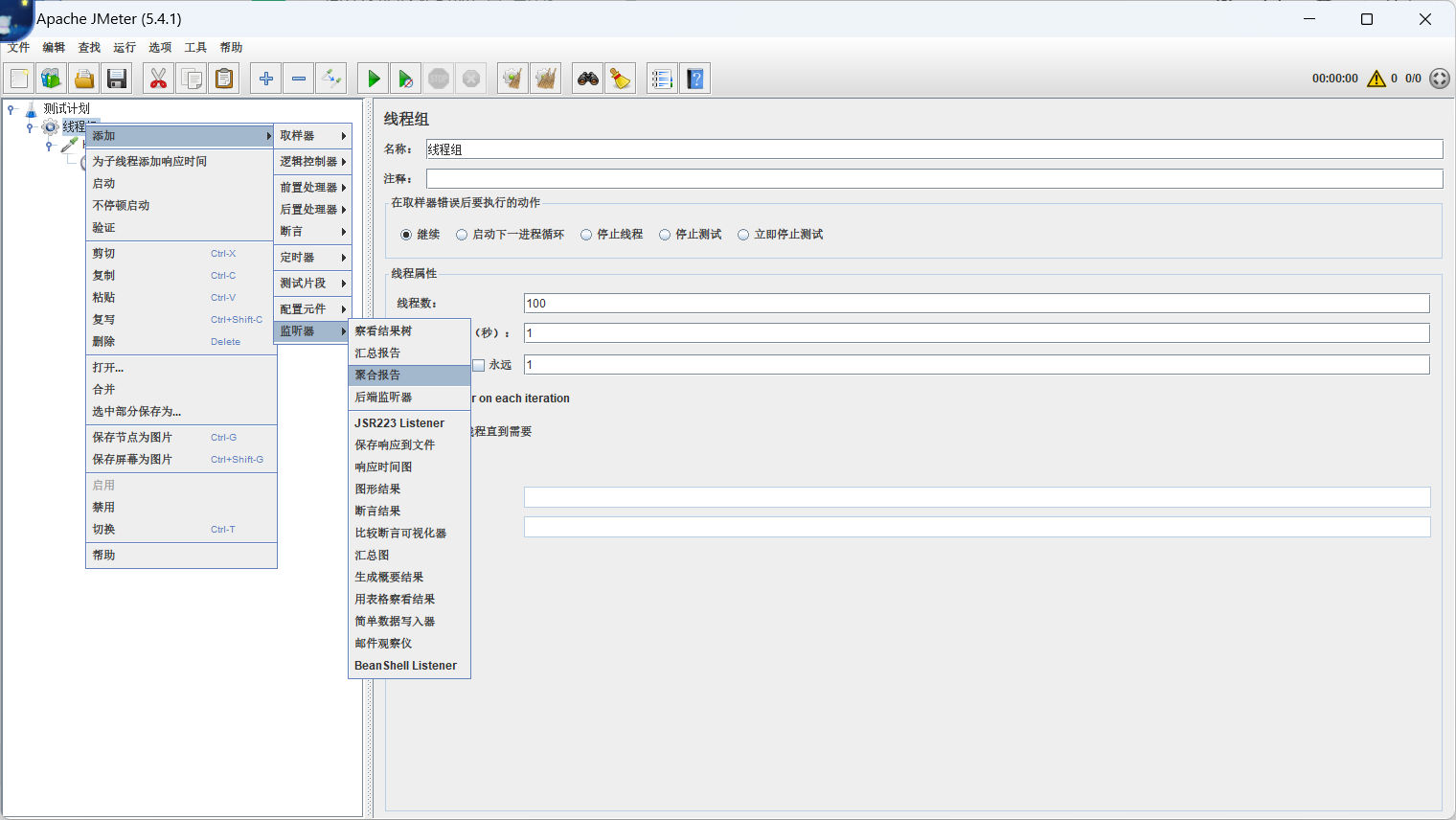Click the Cut scissors icon

pyautogui.click(x=159, y=79)
